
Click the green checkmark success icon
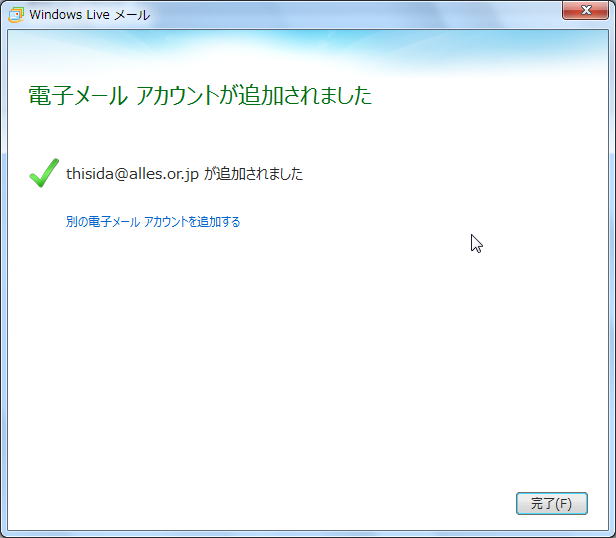pyautogui.click(x=44, y=173)
